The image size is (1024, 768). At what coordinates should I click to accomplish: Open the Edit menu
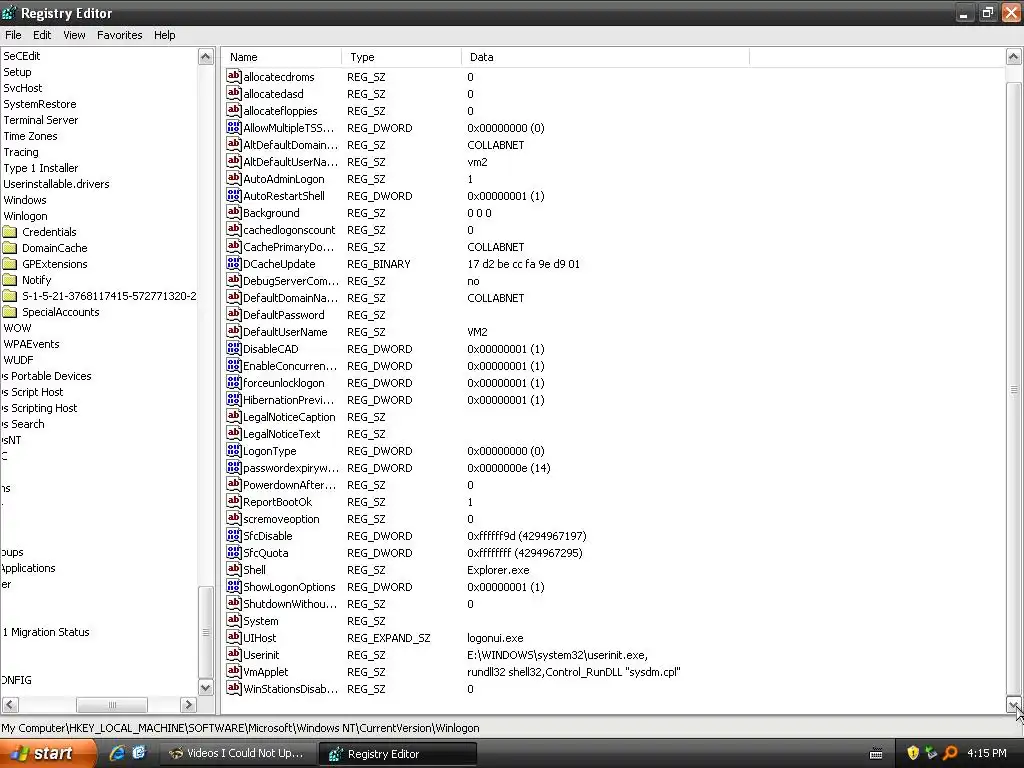(x=42, y=35)
